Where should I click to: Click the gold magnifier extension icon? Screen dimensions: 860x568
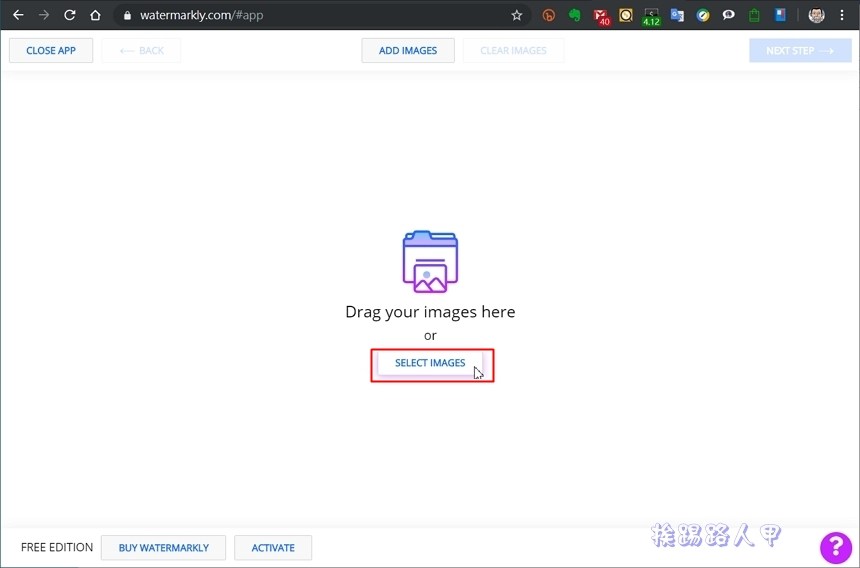tap(626, 15)
